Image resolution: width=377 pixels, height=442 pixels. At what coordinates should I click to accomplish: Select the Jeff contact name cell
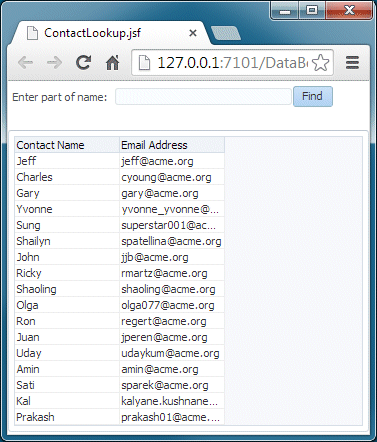coord(67,161)
